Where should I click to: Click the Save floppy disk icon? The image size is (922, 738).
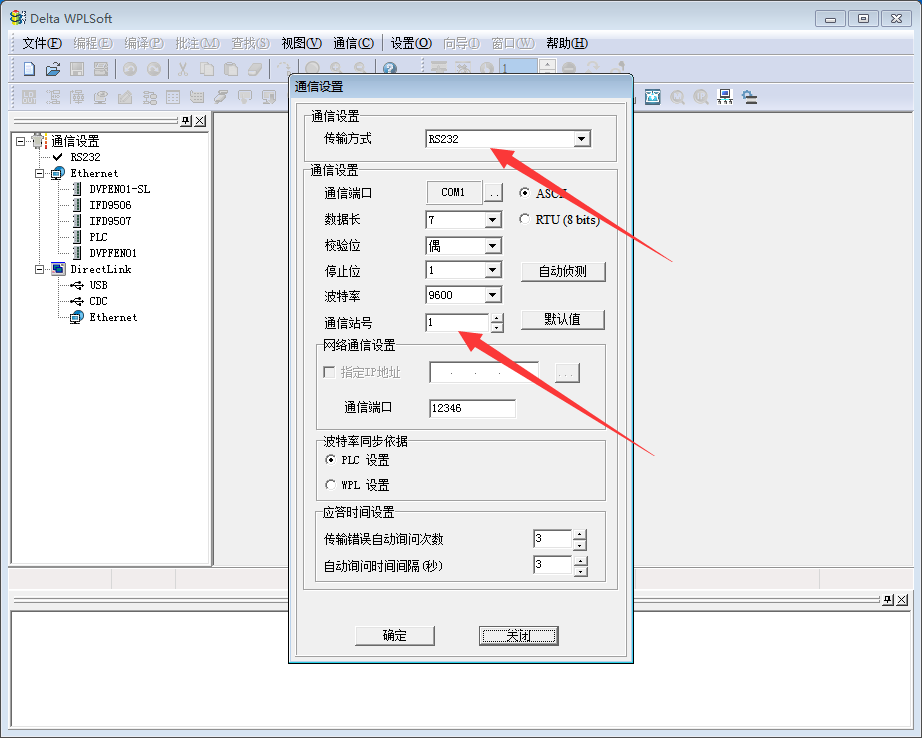pos(77,69)
